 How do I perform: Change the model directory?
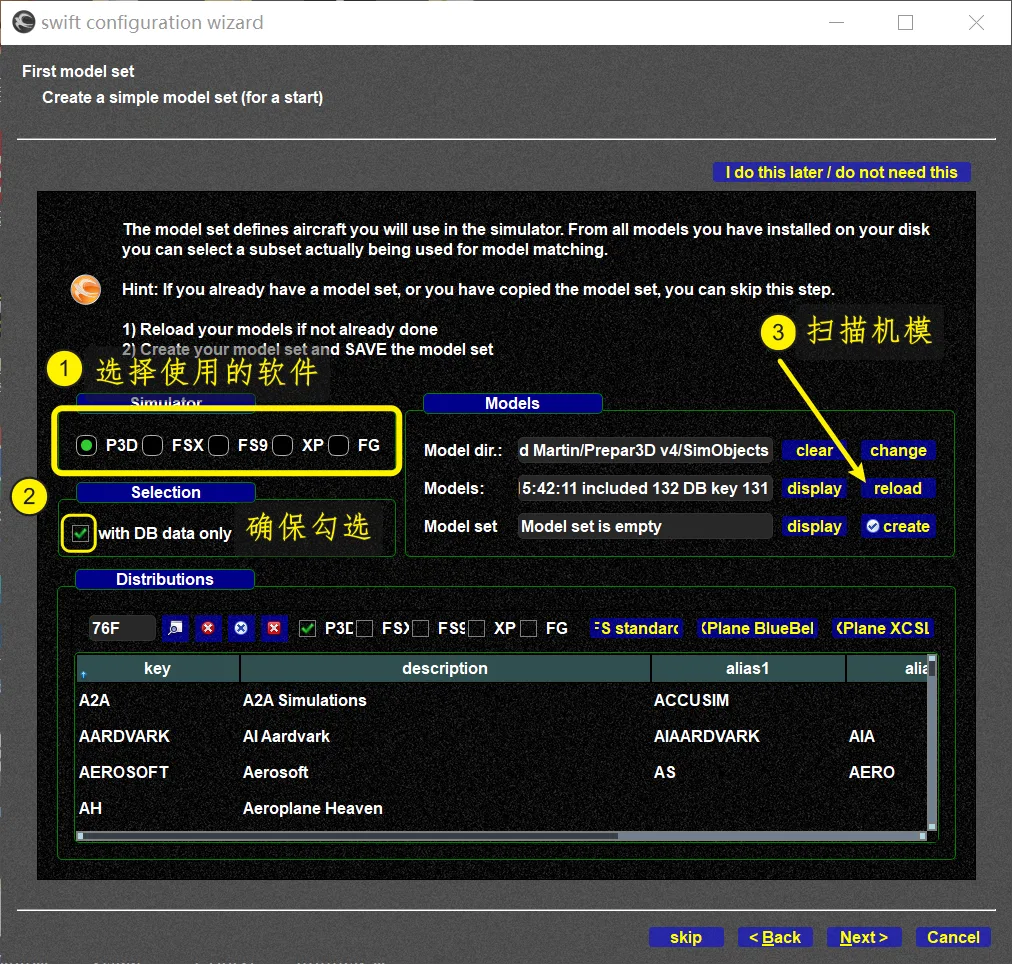(x=898, y=450)
